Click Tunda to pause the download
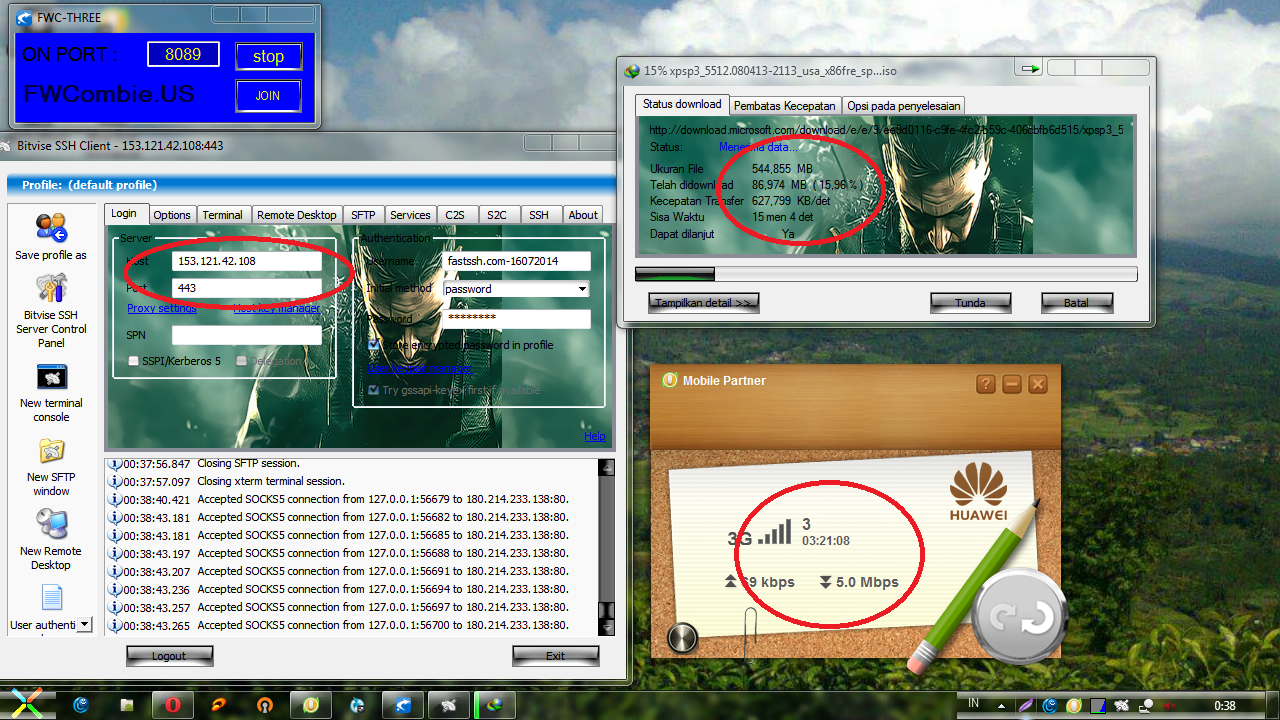 [x=970, y=302]
